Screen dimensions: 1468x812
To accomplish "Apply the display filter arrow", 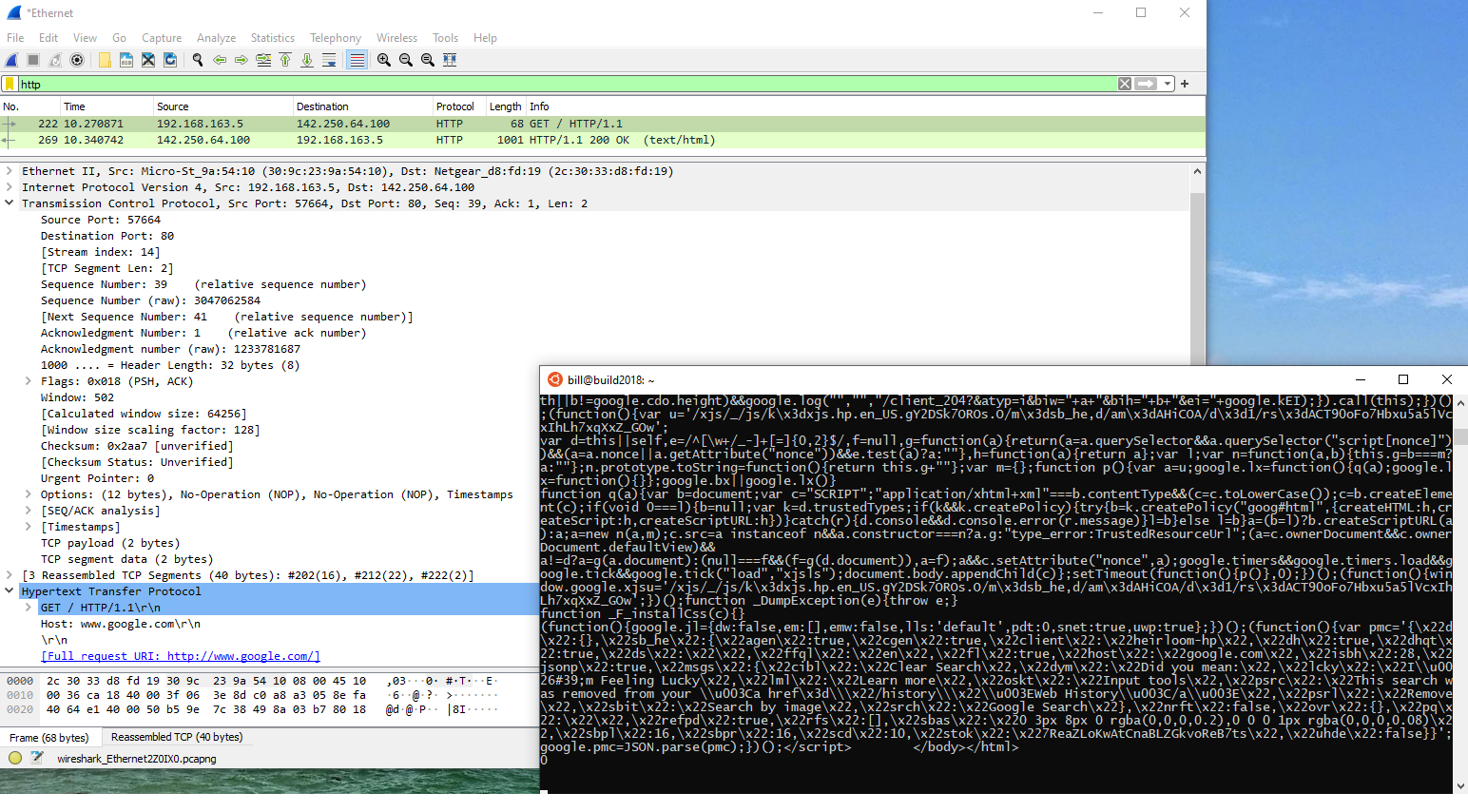I will (x=1147, y=84).
